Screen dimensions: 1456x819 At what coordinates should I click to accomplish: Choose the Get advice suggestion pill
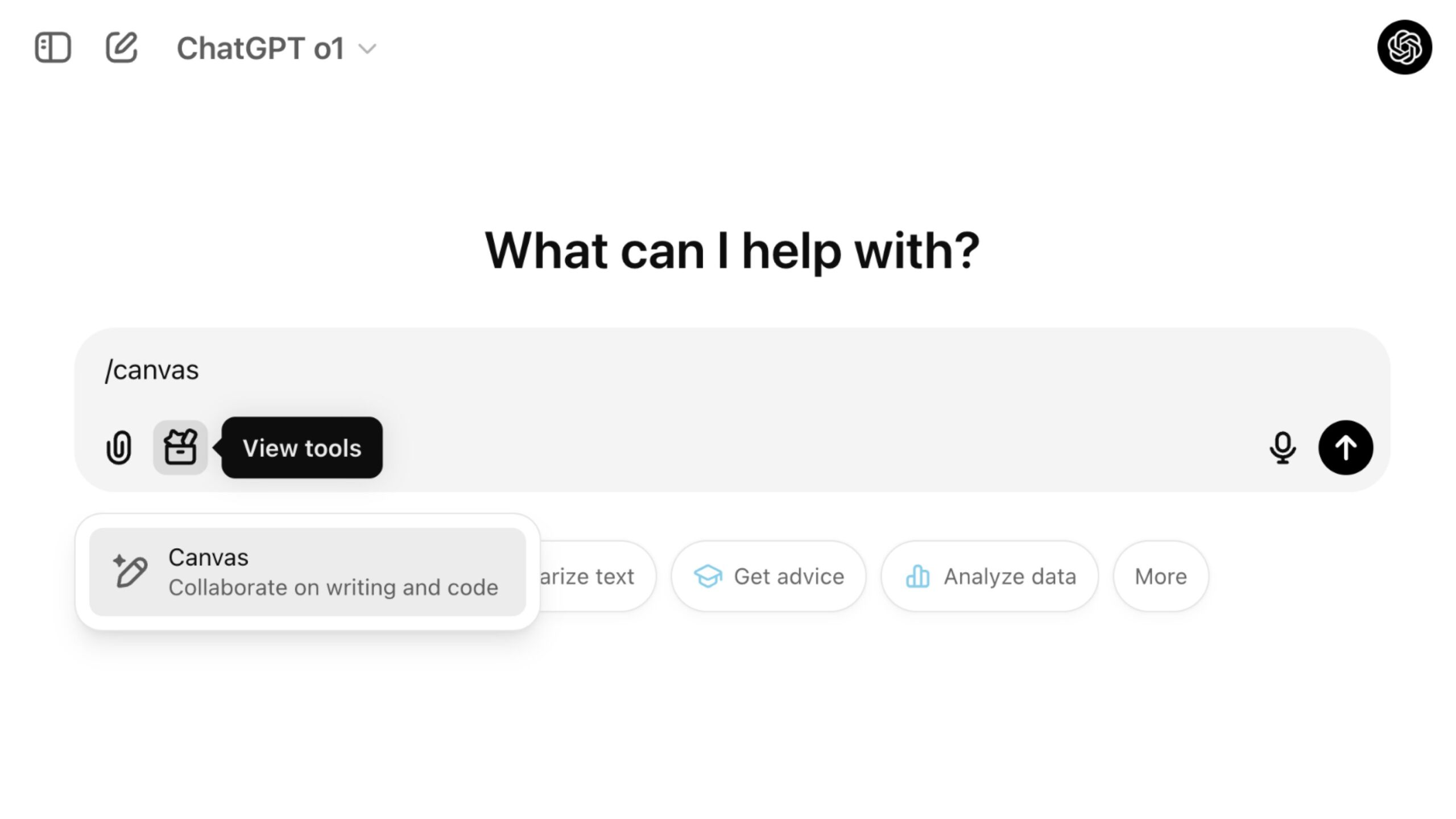768,576
